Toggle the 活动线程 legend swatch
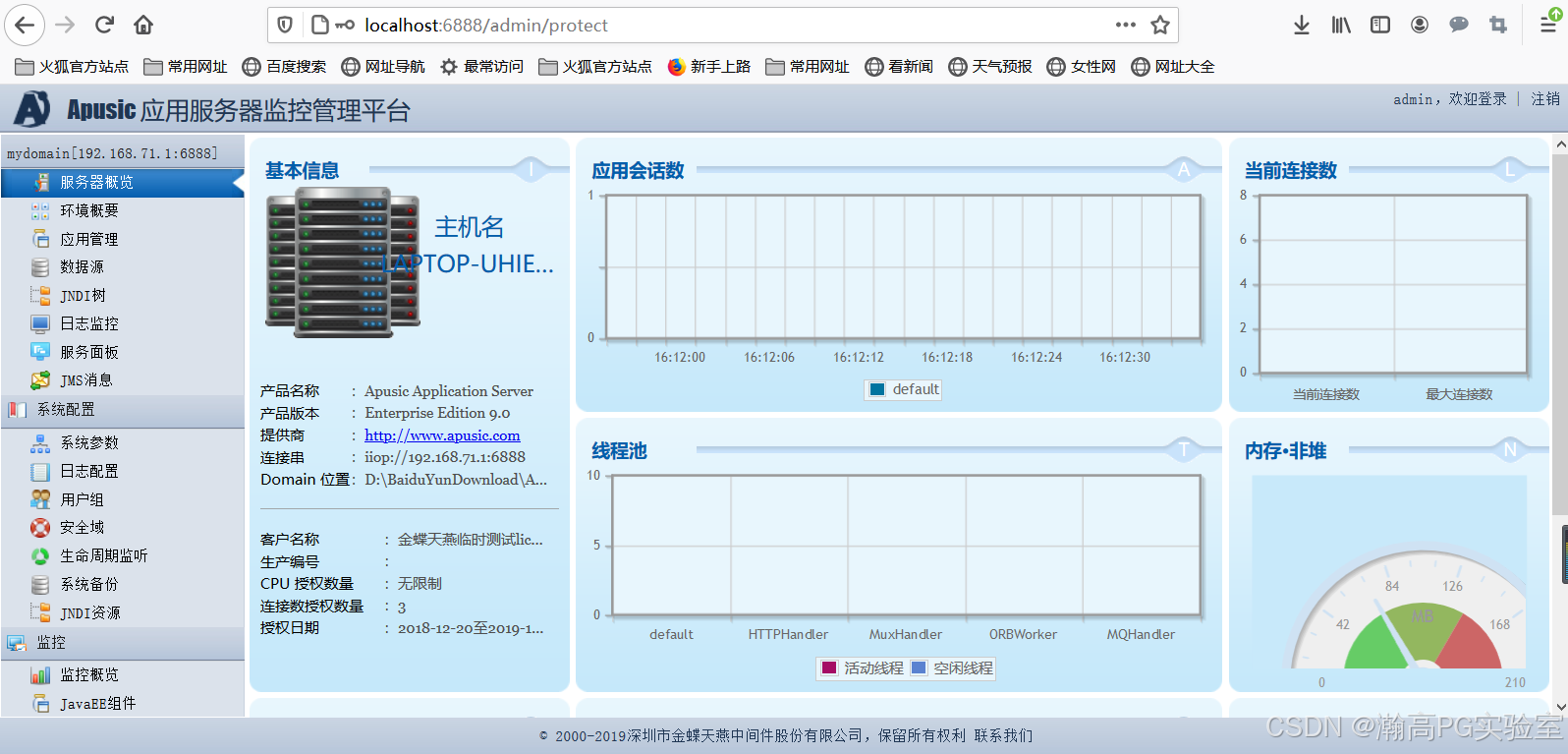This screenshot has height=754, width=1568. click(829, 667)
